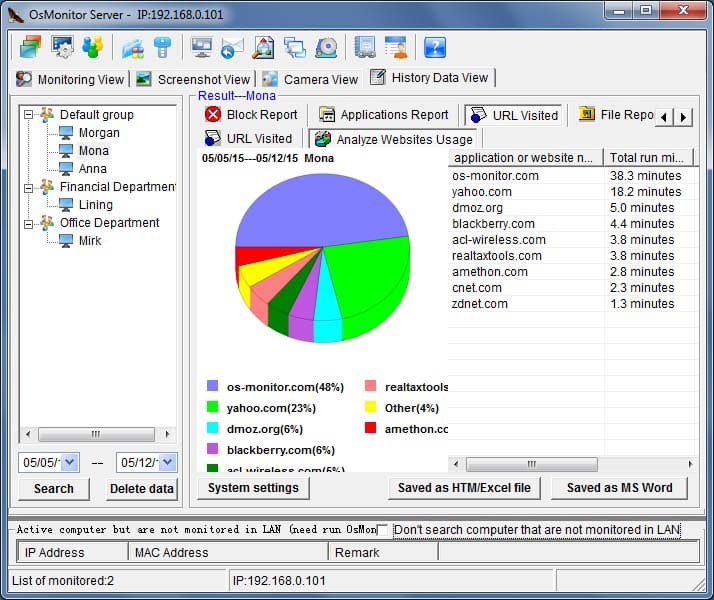The image size is (714, 600).
Task: Select Mona in the computer tree
Action: (x=93, y=151)
